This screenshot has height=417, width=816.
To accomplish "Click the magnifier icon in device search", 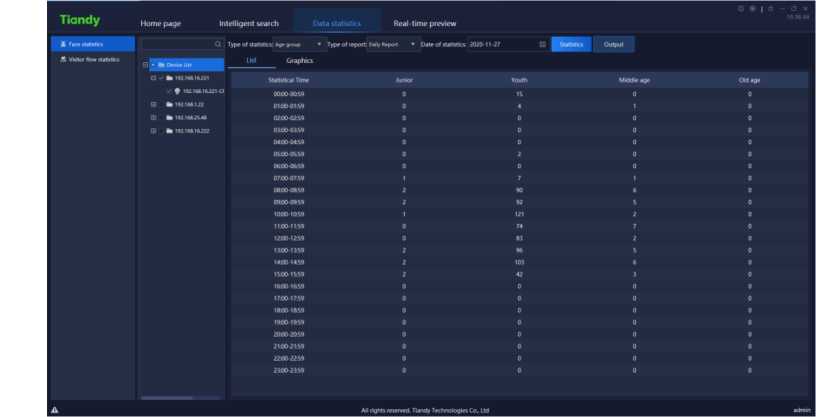I will point(218,45).
